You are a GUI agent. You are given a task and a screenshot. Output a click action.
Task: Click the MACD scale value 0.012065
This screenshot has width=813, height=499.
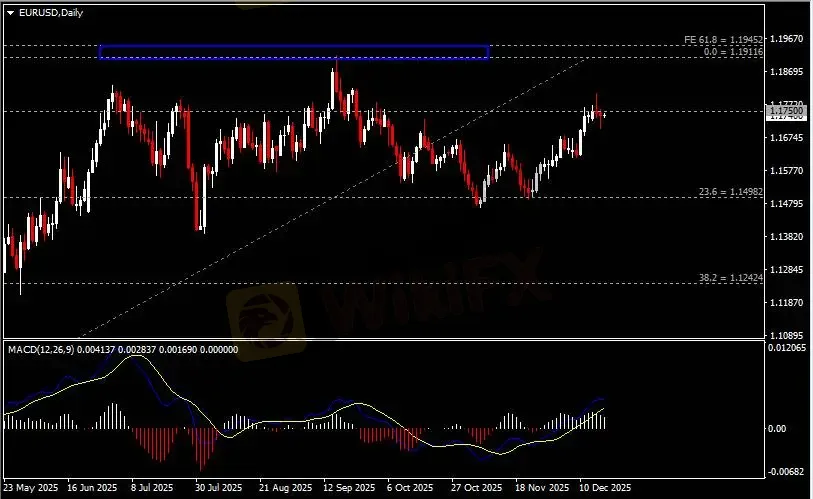click(x=787, y=348)
